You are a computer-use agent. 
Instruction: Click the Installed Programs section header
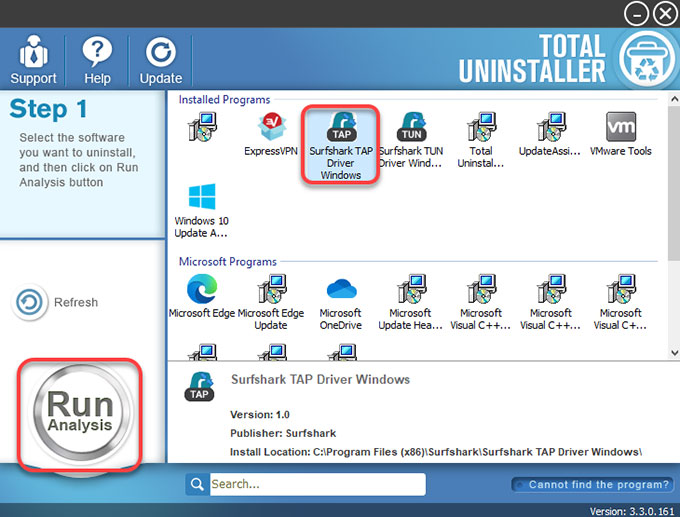(x=224, y=100)
